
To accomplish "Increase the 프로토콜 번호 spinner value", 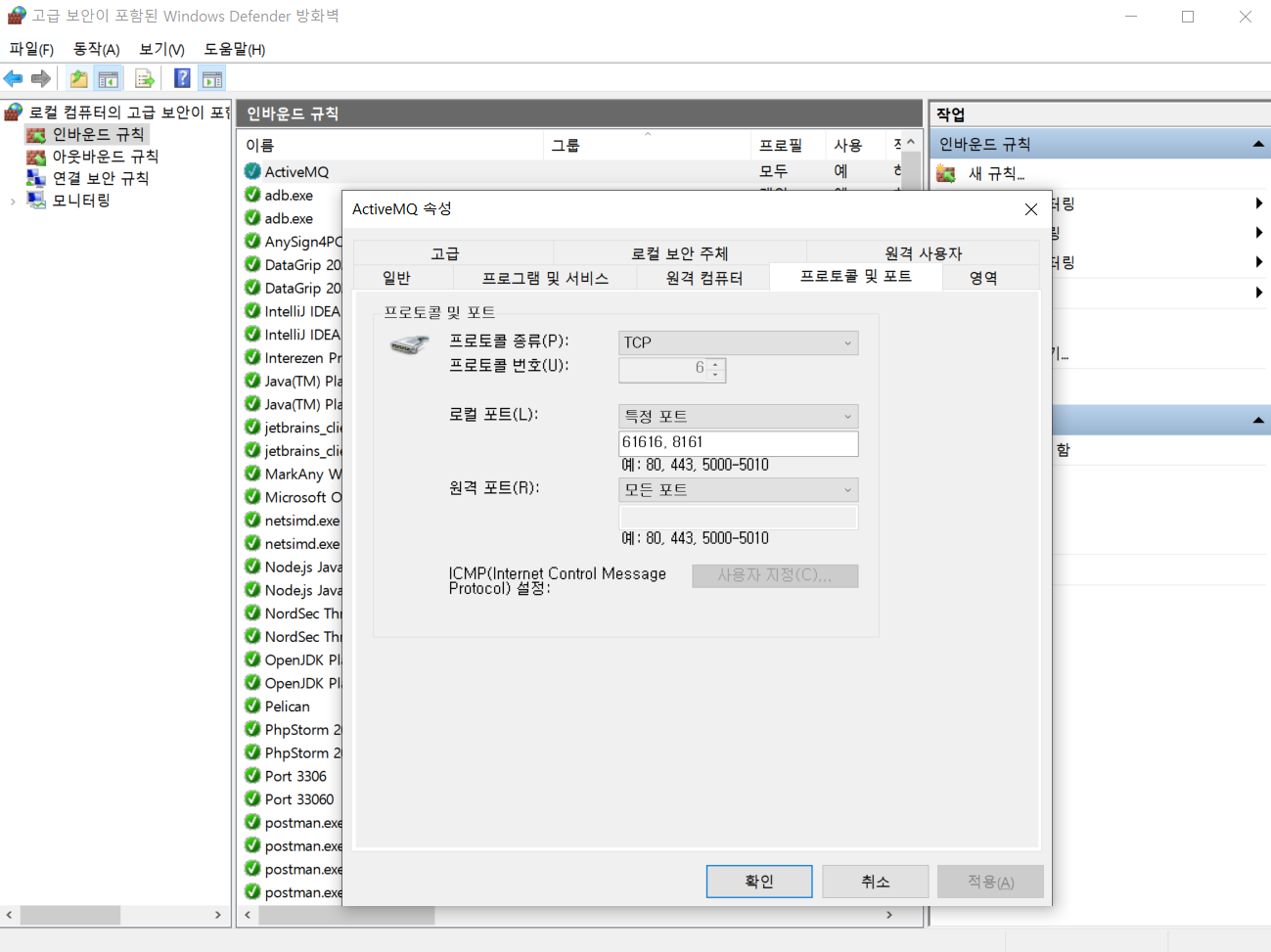I will 716,364.
